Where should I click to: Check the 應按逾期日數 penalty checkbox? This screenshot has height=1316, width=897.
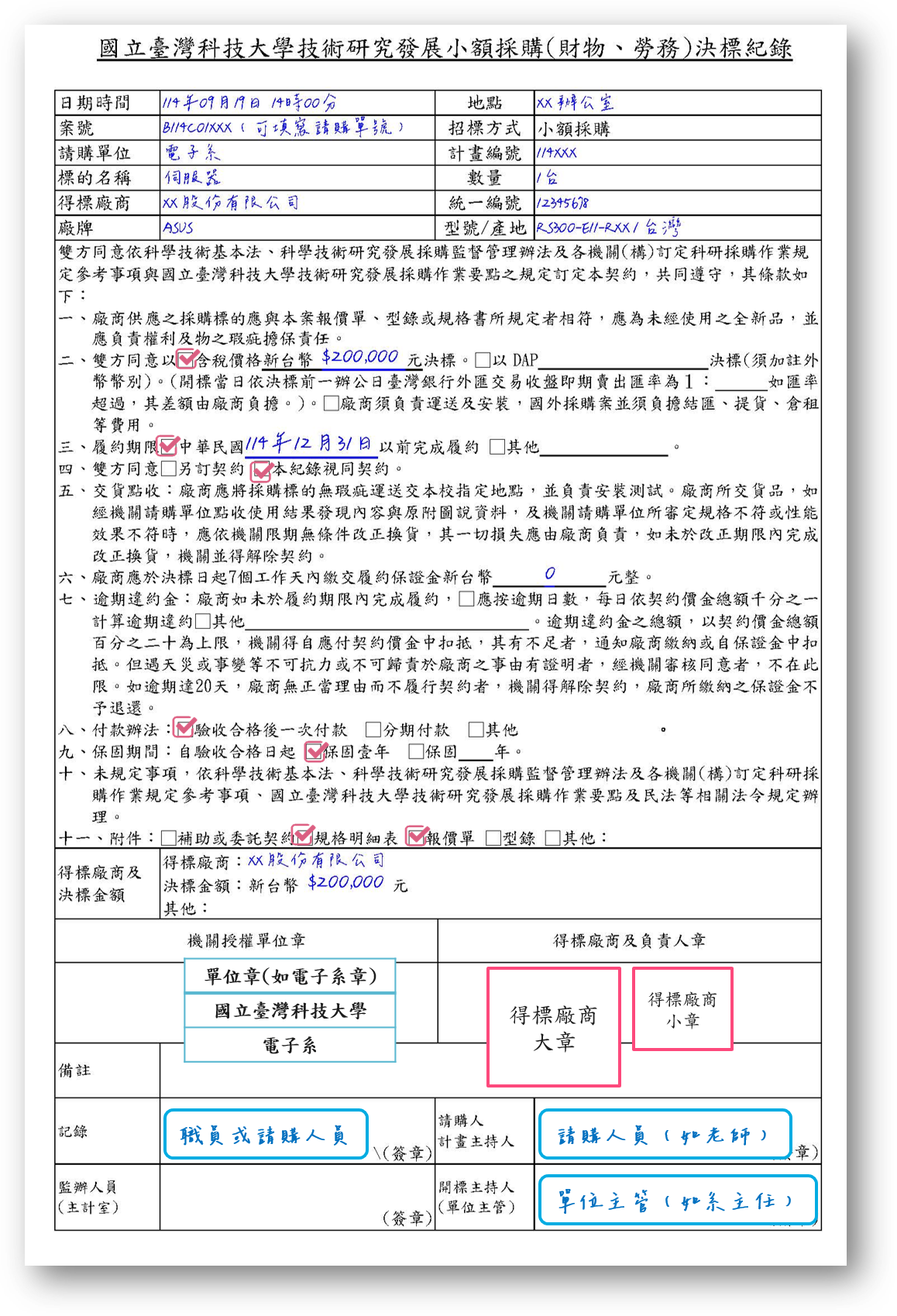[x=466, y=599]
